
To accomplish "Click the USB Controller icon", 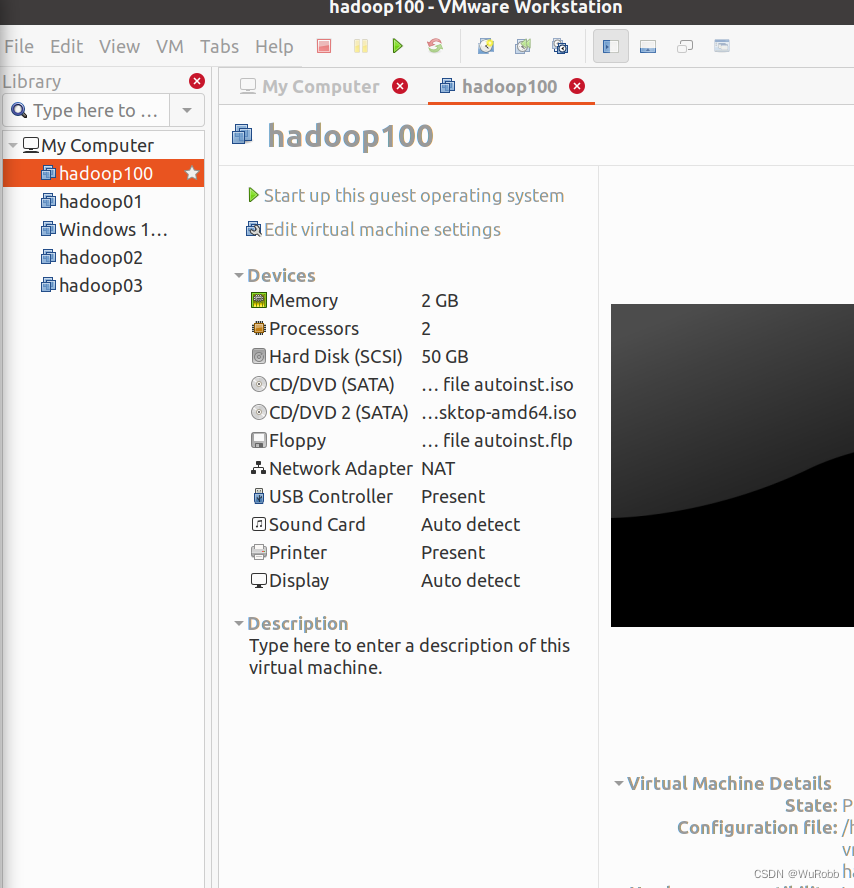I will point(259,496).
